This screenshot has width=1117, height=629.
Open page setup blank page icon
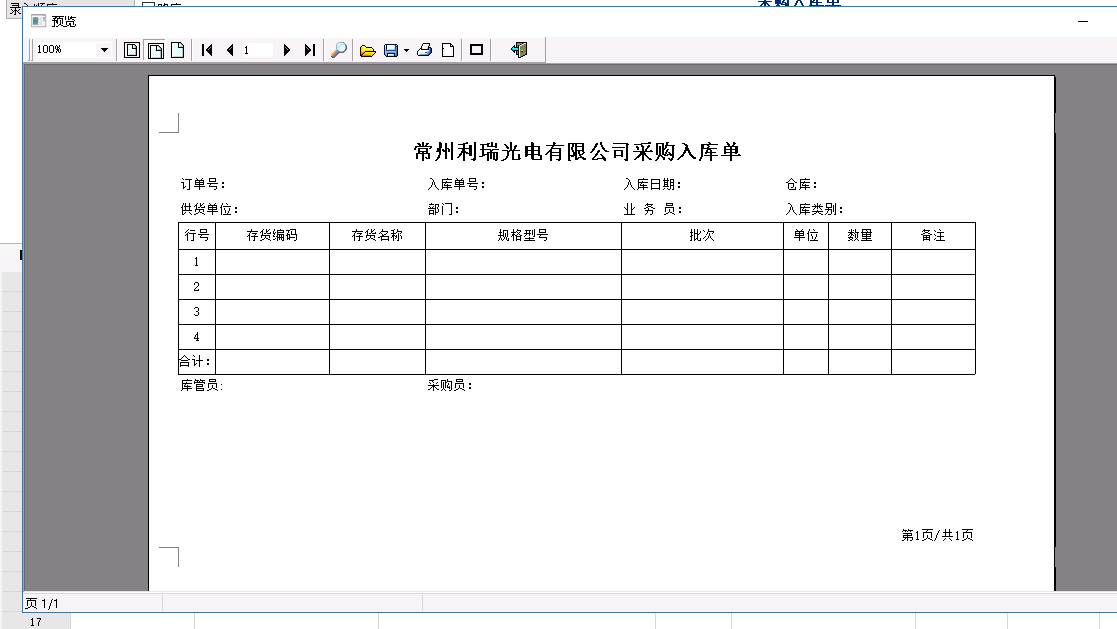point(448,50)
